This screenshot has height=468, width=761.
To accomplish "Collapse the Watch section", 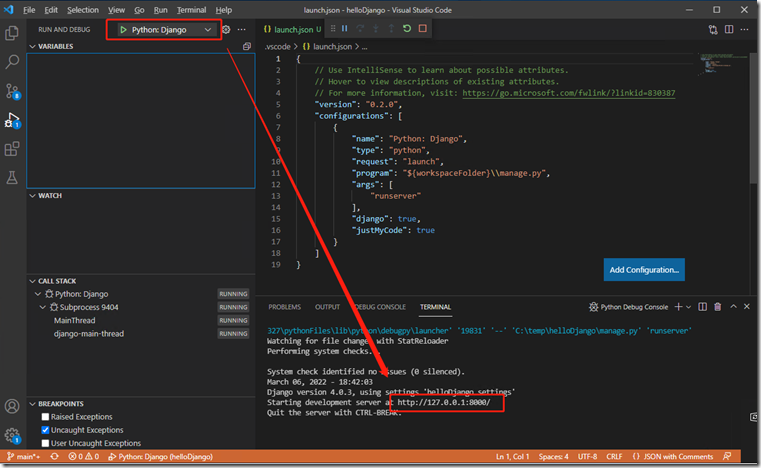I will (33, 196).
